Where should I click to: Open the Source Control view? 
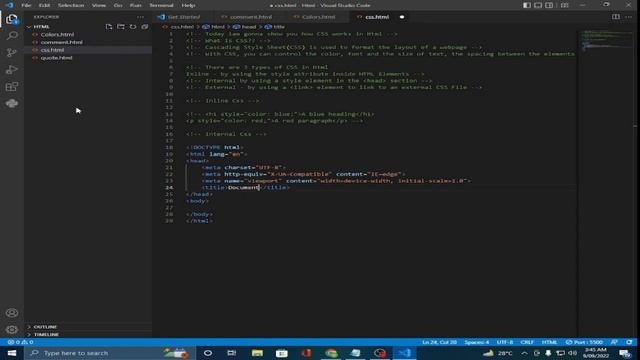[12, 53]
